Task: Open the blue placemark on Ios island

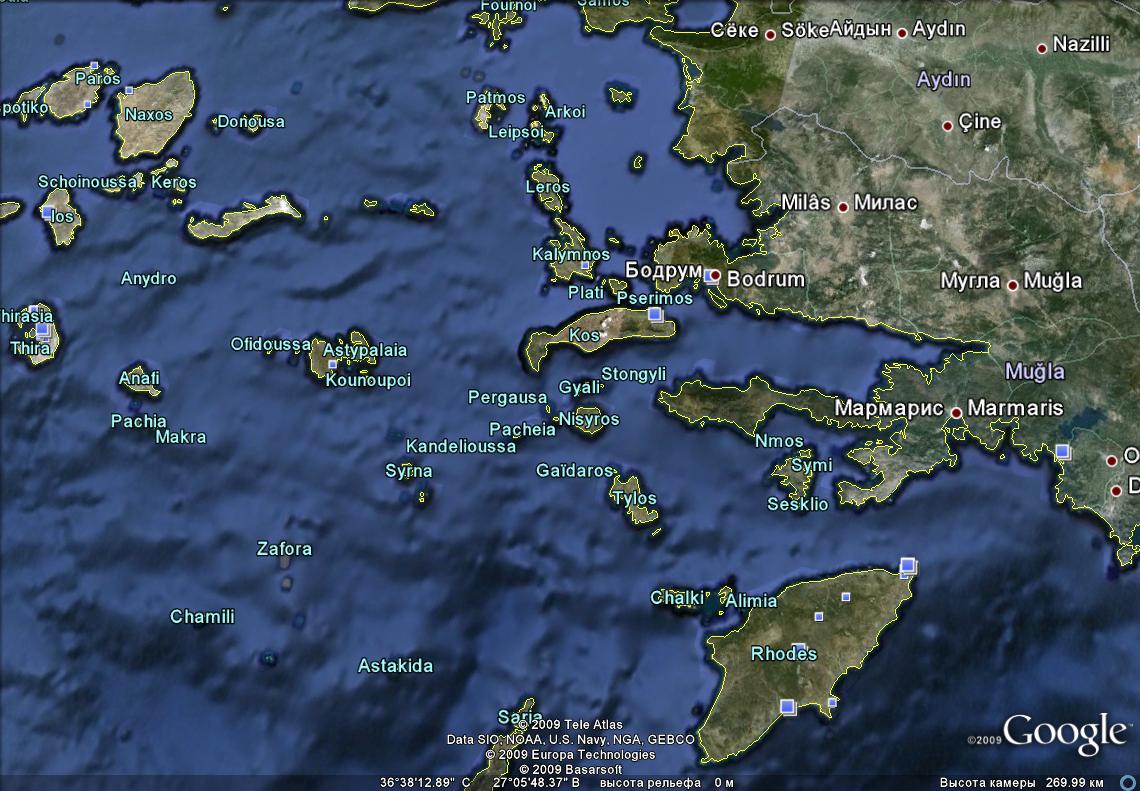Action: [47, 213]
